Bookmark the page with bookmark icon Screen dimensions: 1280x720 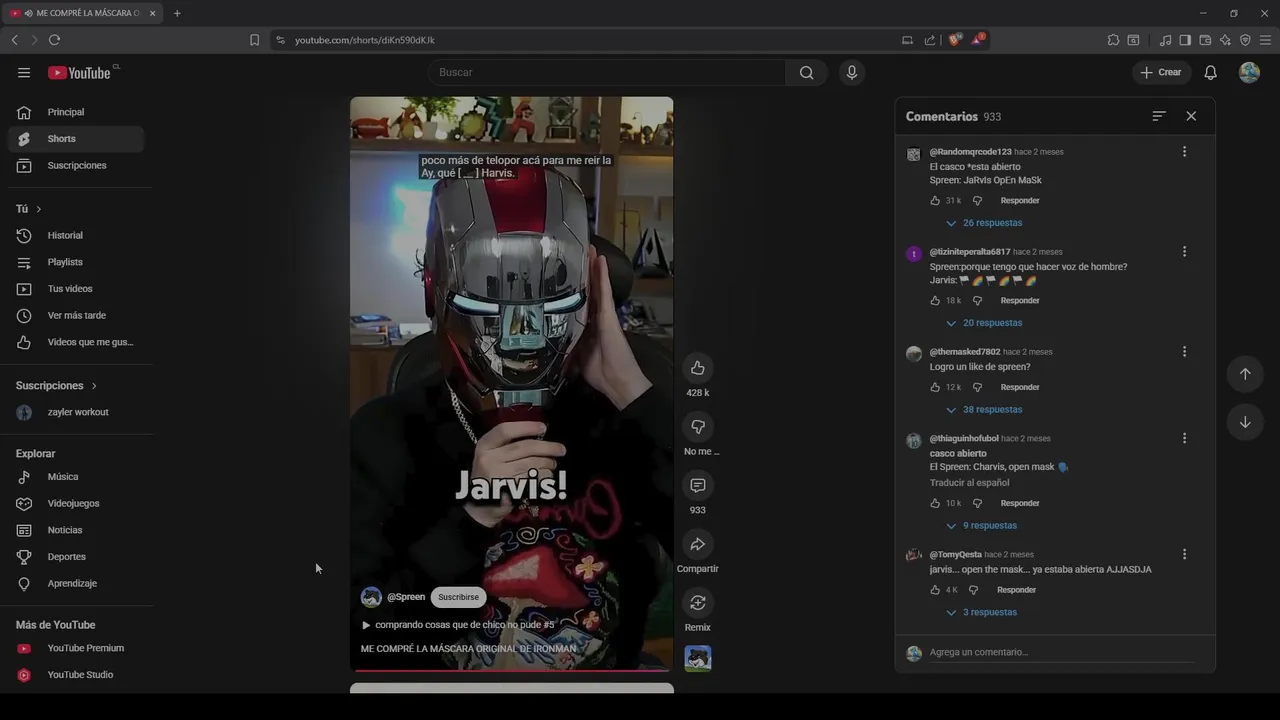pyautogui.click(x=254, y=40)
